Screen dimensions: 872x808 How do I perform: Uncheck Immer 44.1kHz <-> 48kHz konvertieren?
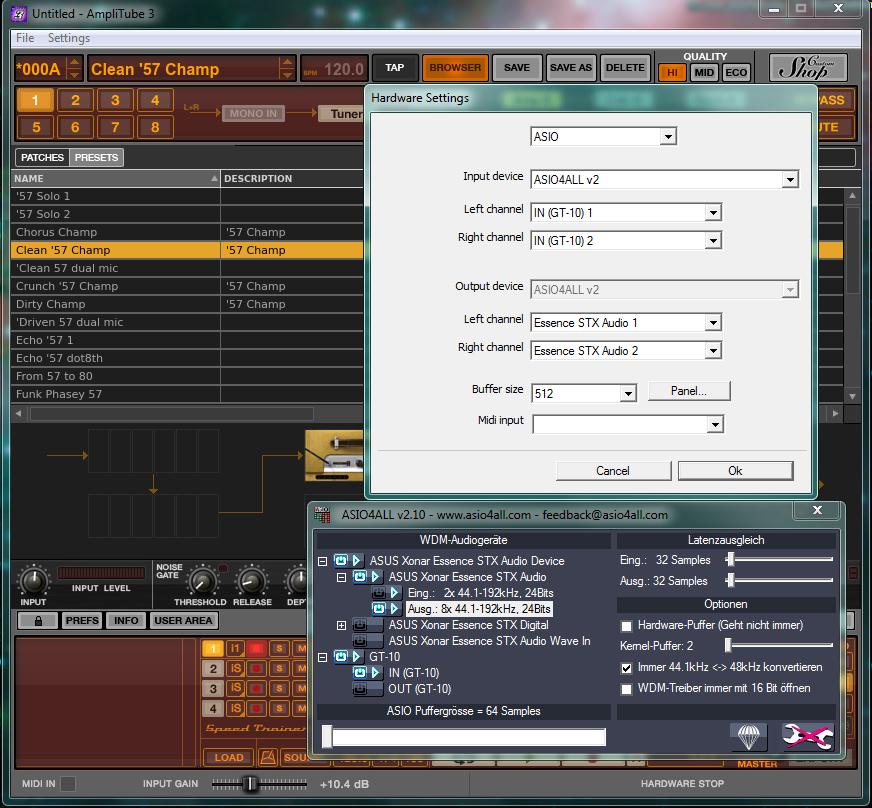(x=626, y=668)
